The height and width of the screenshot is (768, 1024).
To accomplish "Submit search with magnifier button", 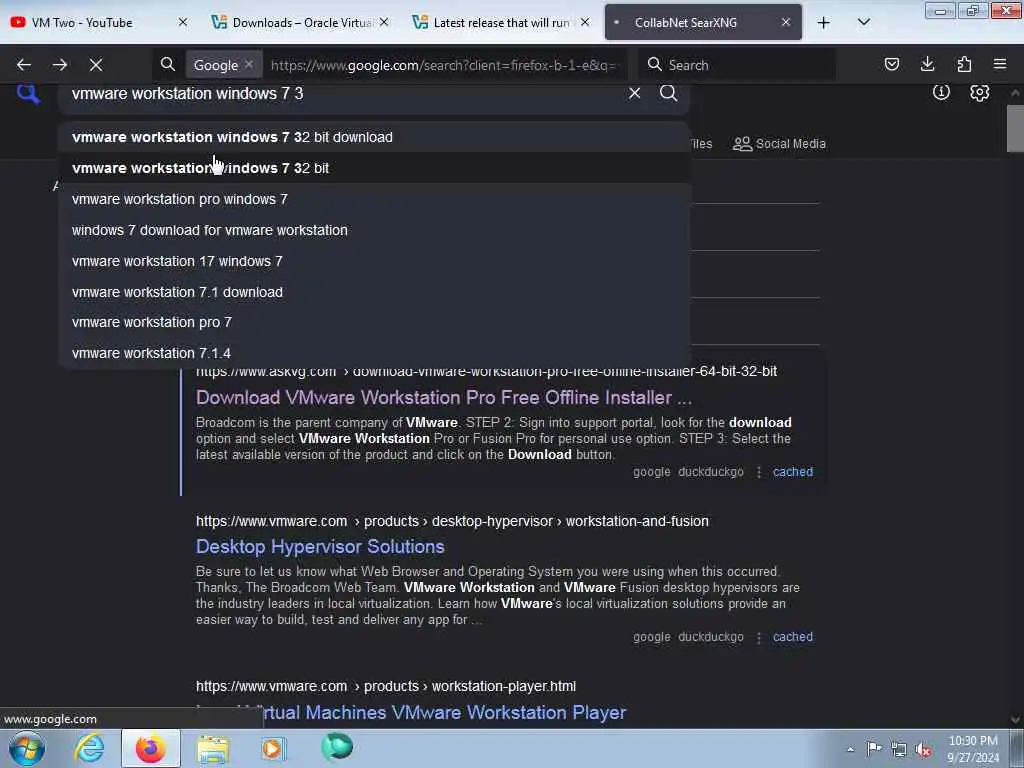I will point(668,93).
